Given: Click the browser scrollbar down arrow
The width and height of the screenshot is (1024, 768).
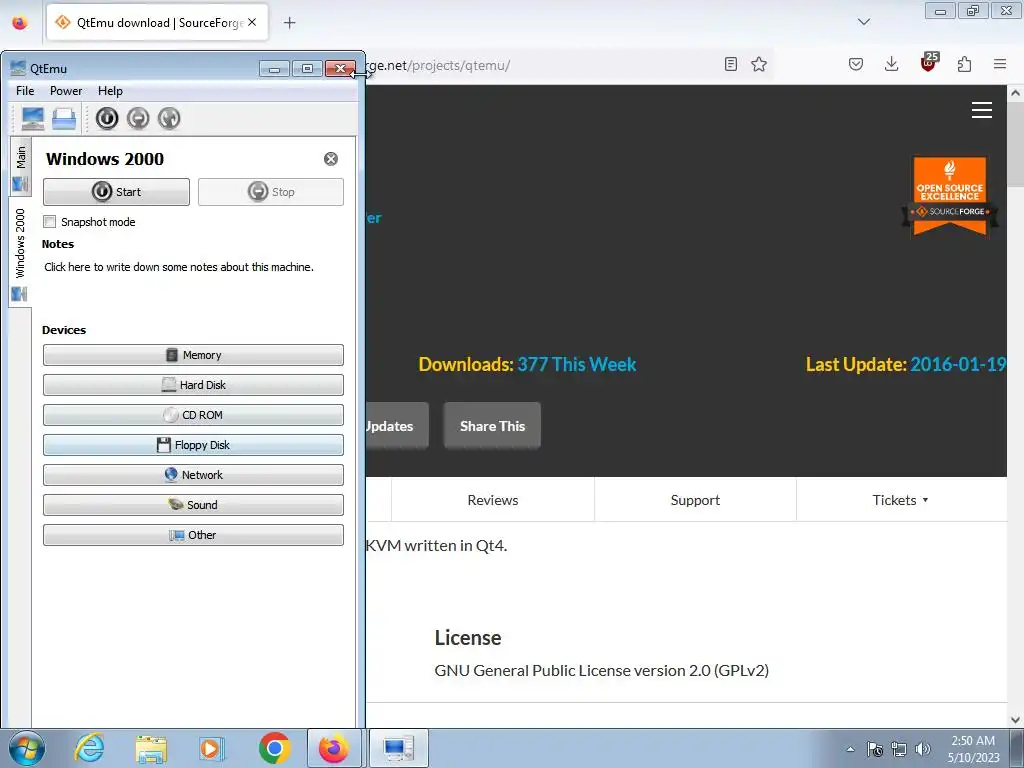Looking at the screenshot, I should (1016, 720).
